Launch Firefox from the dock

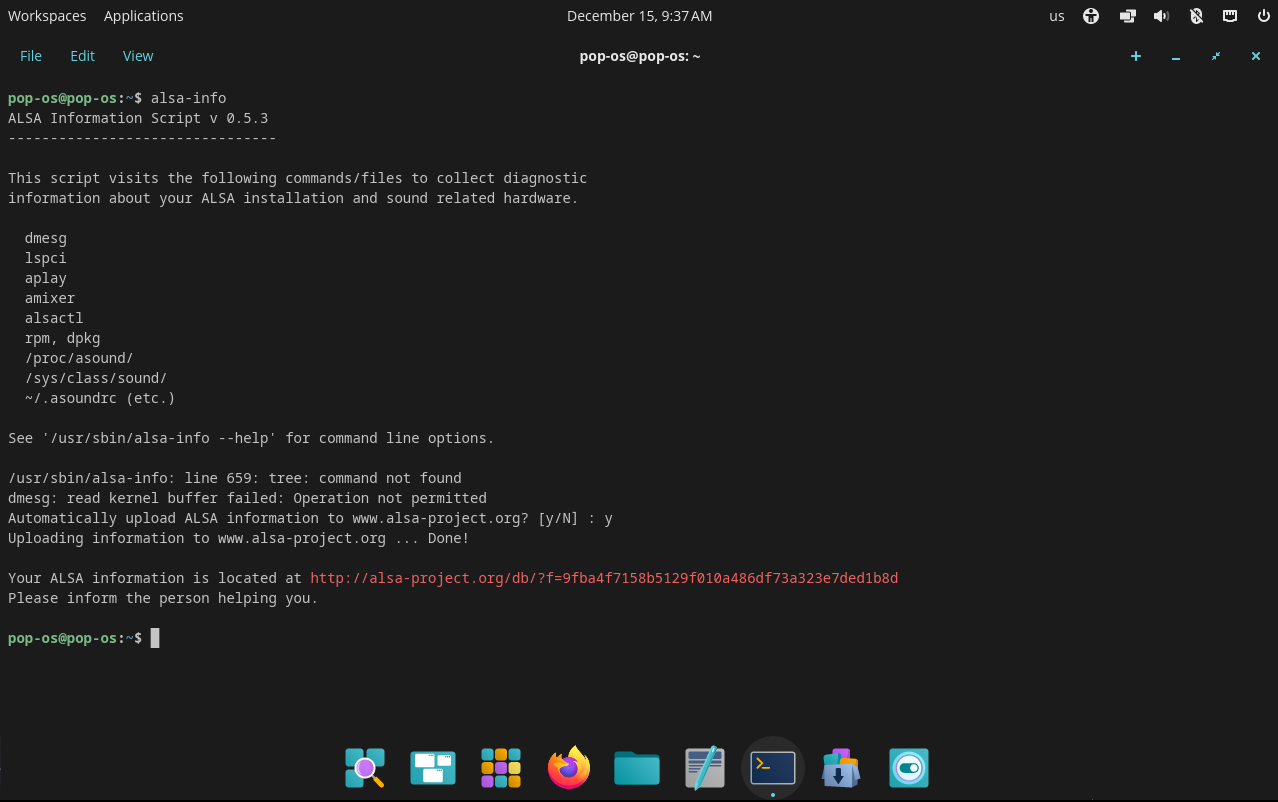point(569,768)
